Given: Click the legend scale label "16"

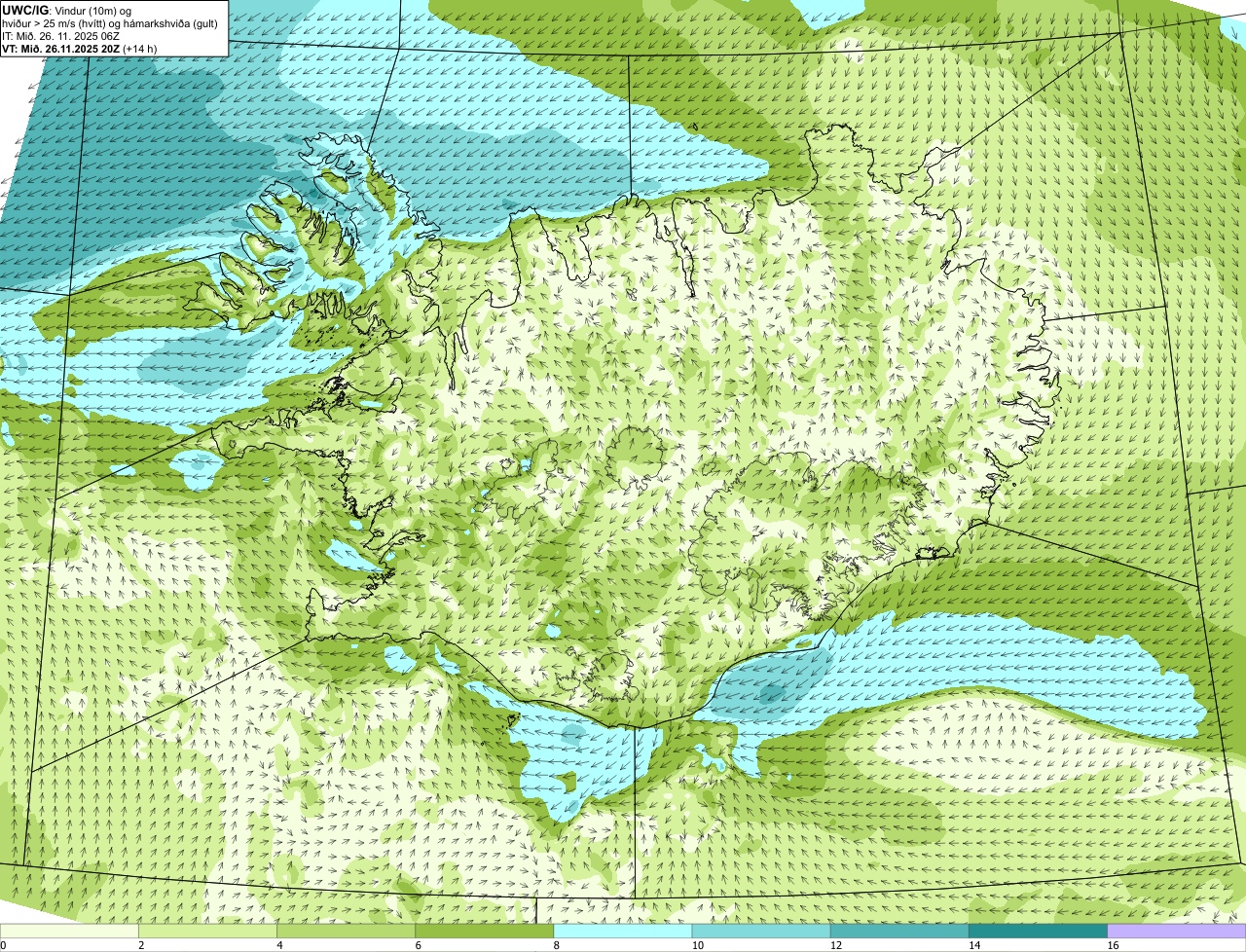Looking at the screenshot, I should pyautogui.click(x=1113, y=945).
